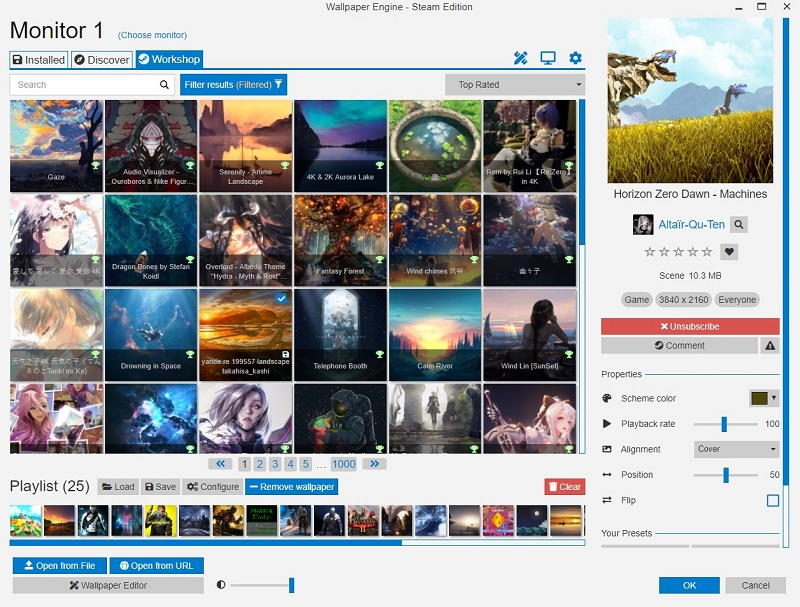The height and width of the screenshot is (607, 800).
Task: Adjust the Playback rate slider
Action: pyautogui.click(x=724, y=424)
